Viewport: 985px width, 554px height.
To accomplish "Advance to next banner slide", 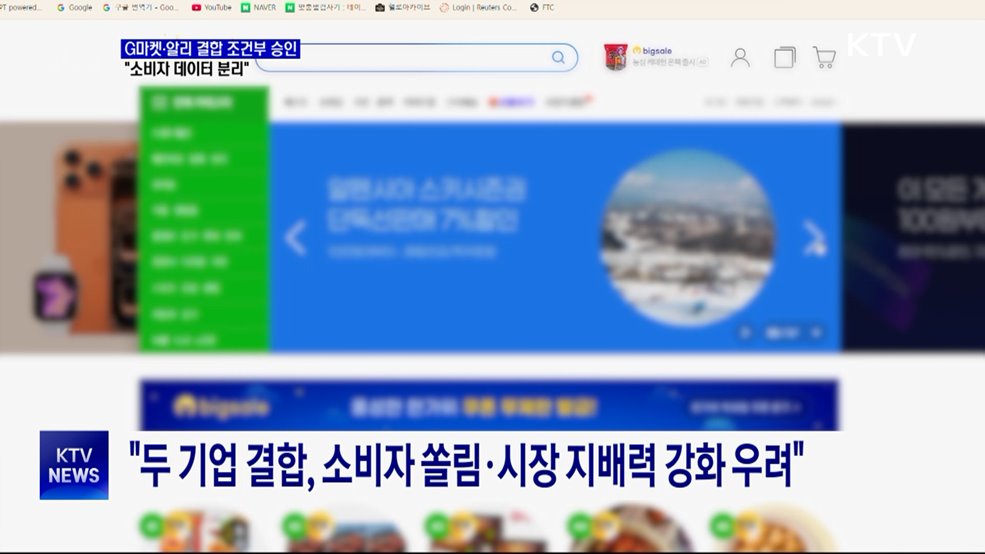I will click(x=815, y=238).
